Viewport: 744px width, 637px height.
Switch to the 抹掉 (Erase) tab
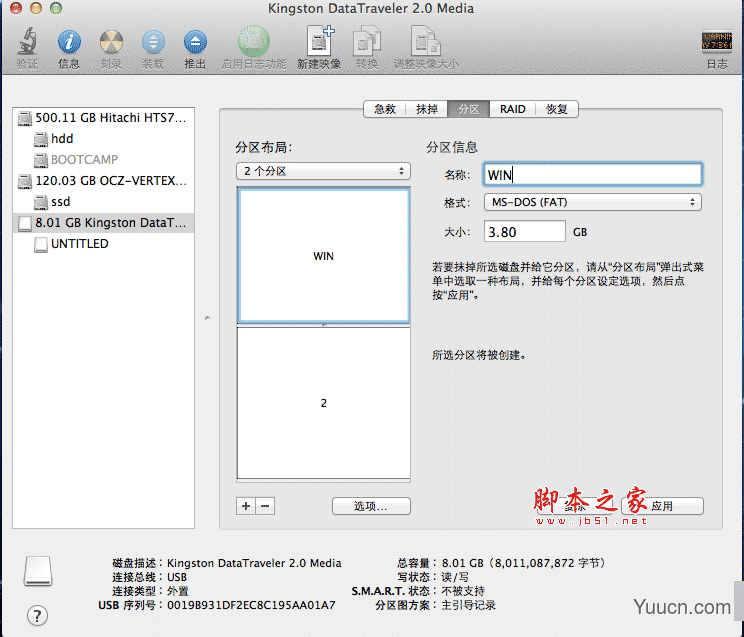(x=427, y=109)
